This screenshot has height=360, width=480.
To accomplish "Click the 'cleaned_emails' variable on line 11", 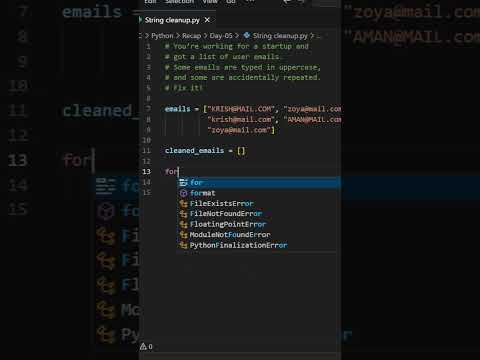I will pyautogui.click(x=194, y=151).
